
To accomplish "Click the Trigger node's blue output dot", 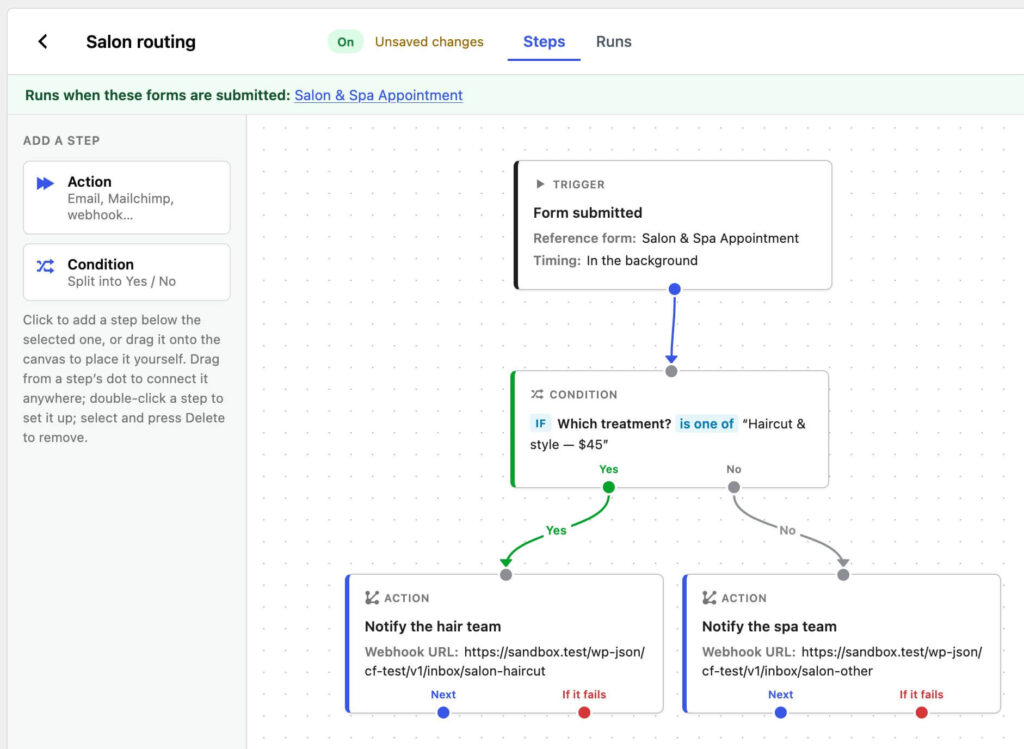I will click(675, 289).
